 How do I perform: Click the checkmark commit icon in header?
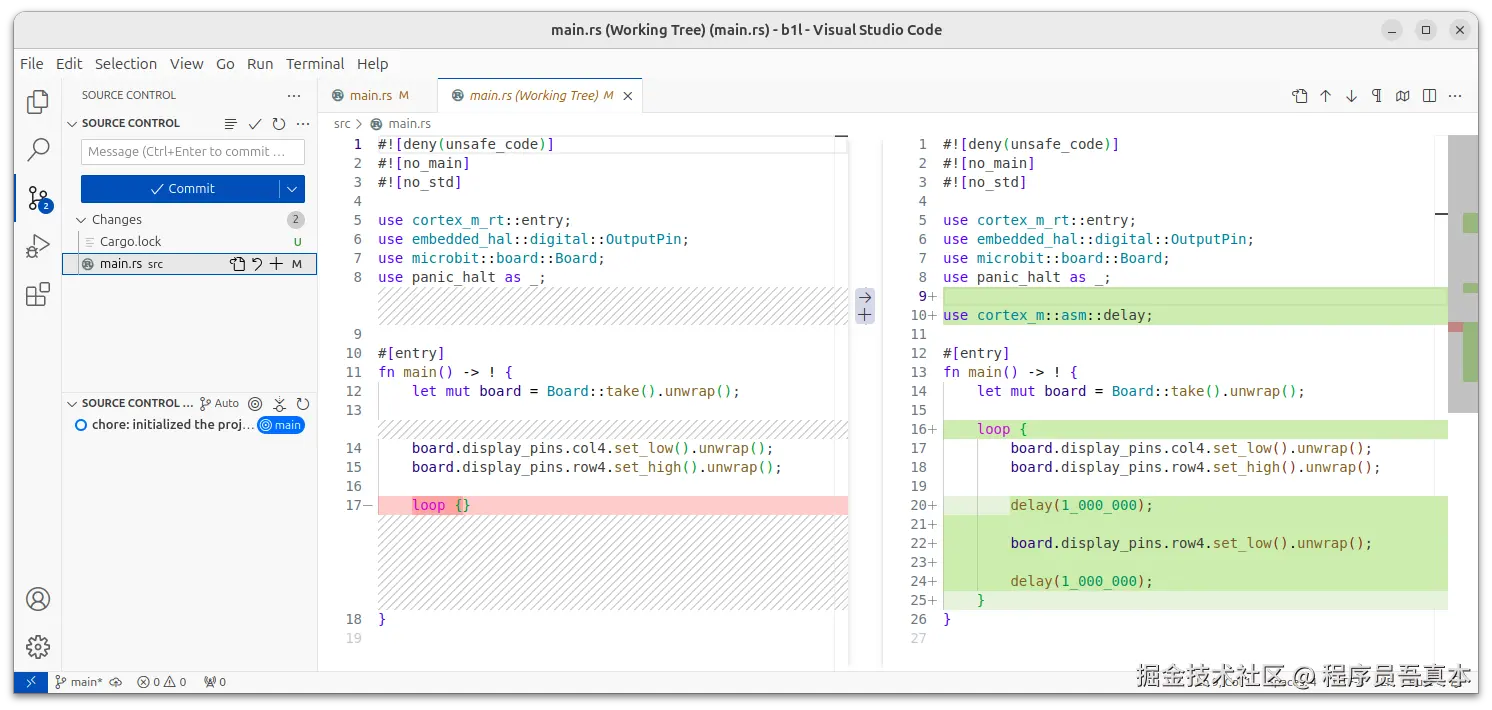point(255,124)
